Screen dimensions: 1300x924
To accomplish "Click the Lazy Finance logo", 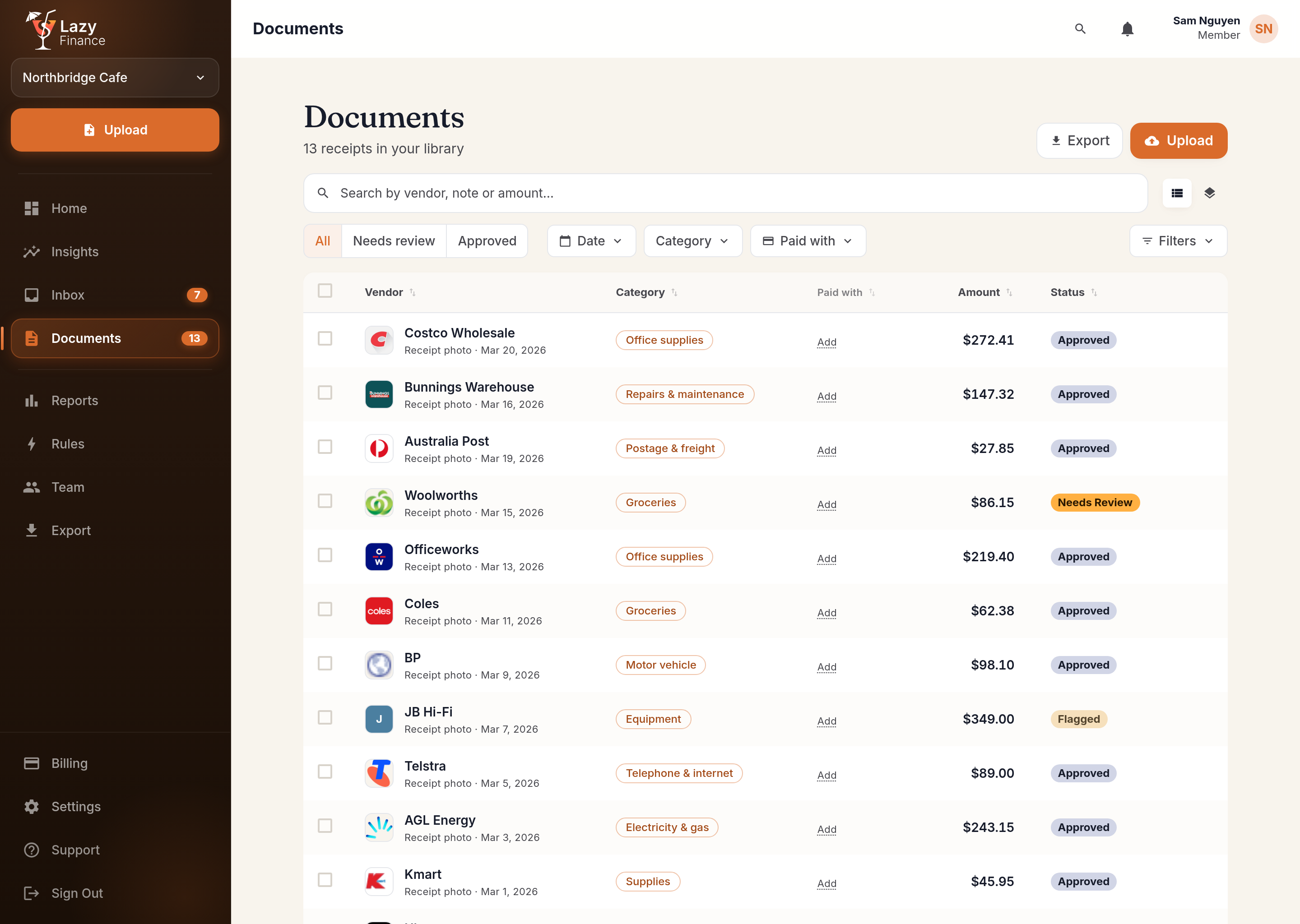I will click(x=65, y=30).
